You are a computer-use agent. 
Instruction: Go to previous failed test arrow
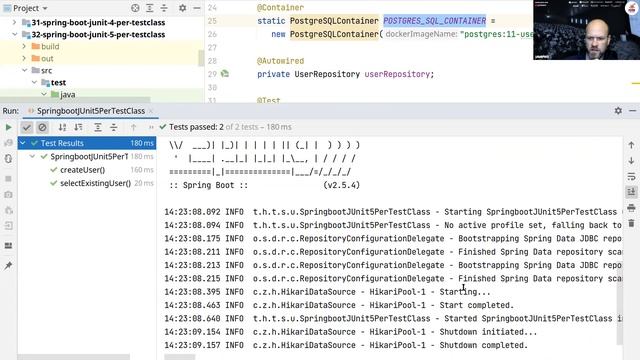tap(133, 127)
